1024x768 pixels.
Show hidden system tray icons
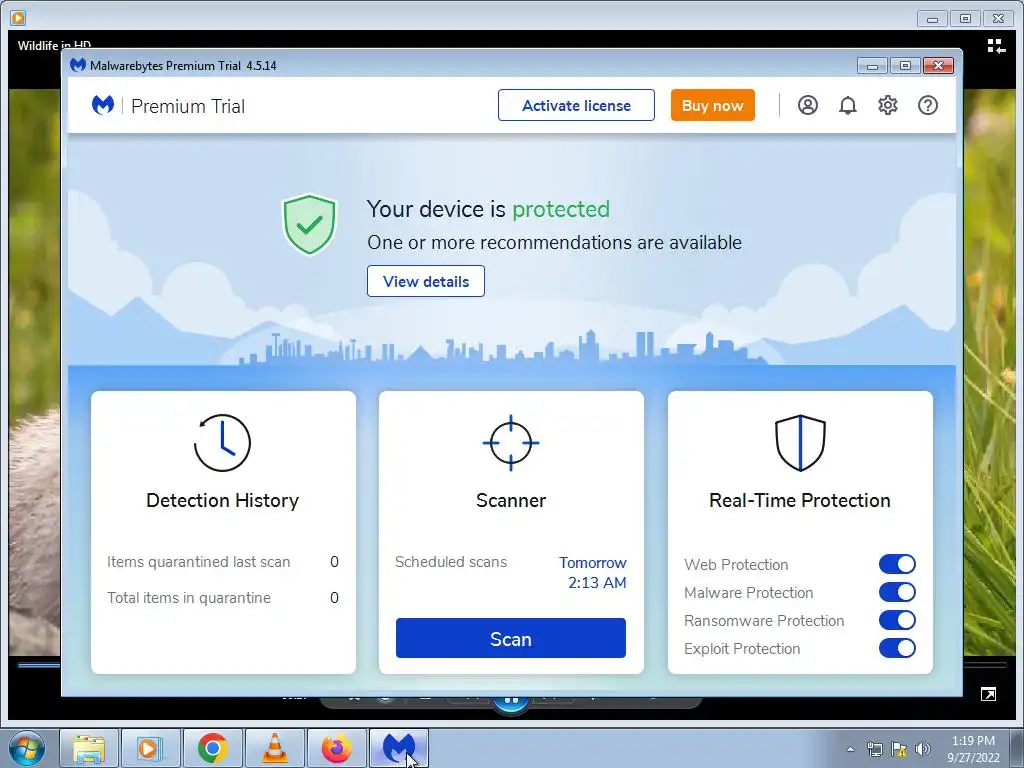pos(850,749)
